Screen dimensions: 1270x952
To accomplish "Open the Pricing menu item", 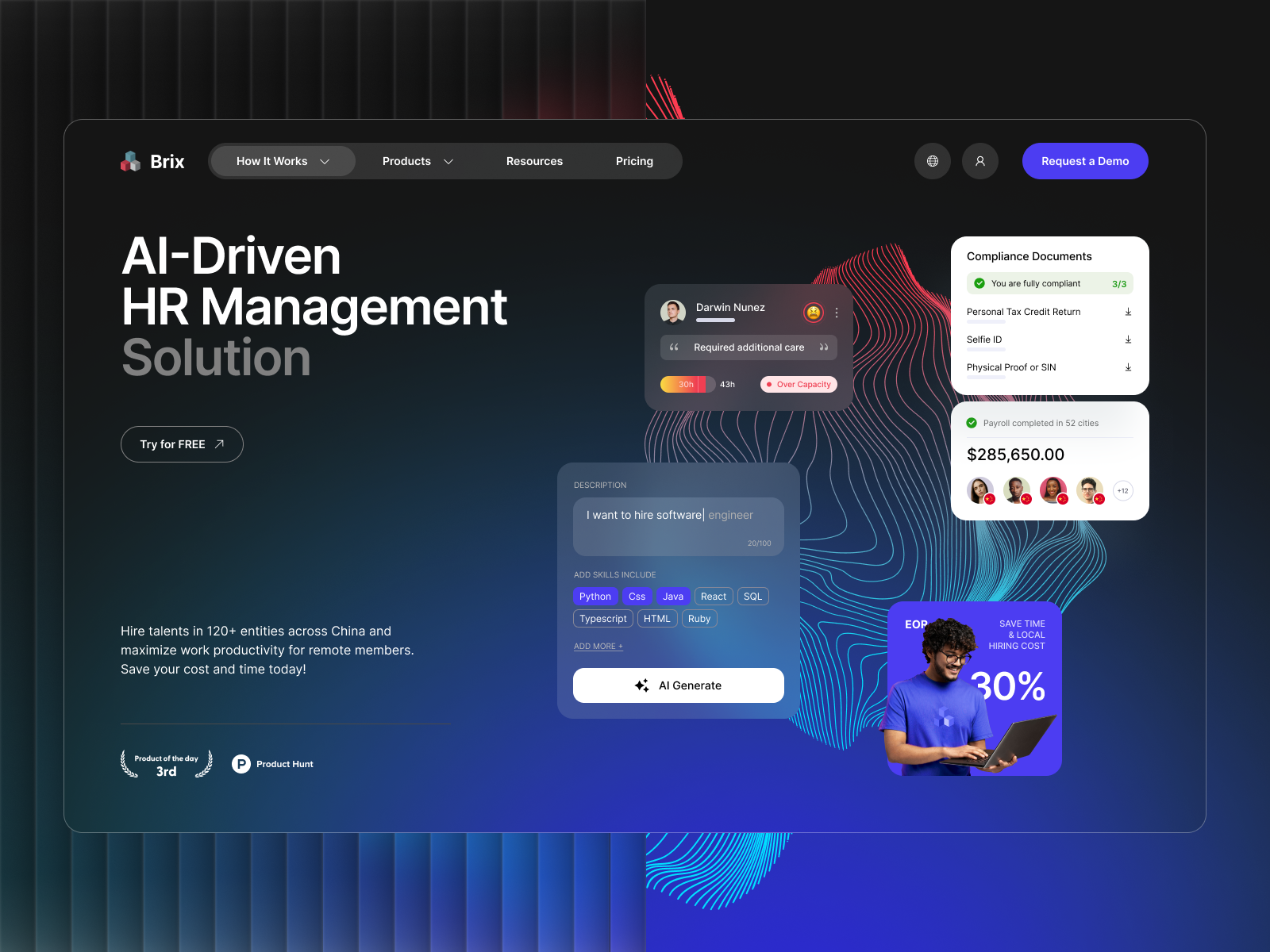I will [633, 161].
